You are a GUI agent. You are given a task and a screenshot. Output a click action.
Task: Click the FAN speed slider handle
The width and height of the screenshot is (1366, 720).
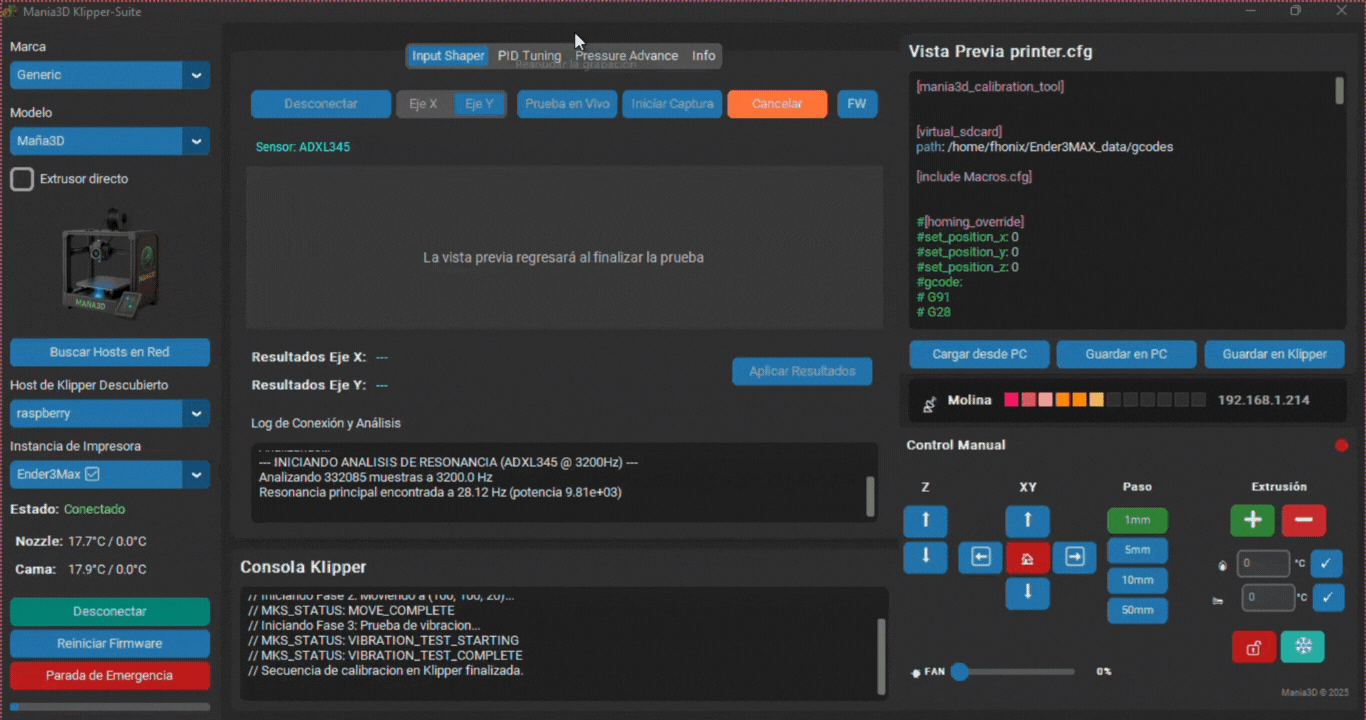click(960, 672)
